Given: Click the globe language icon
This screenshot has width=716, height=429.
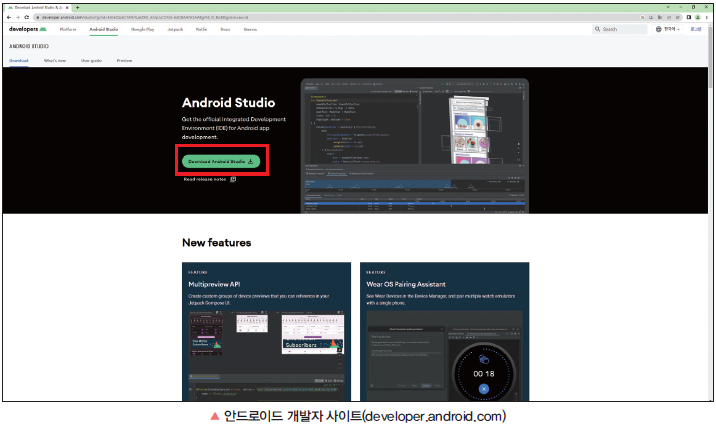Looking at the screenshot, I should tap(658, 29).
